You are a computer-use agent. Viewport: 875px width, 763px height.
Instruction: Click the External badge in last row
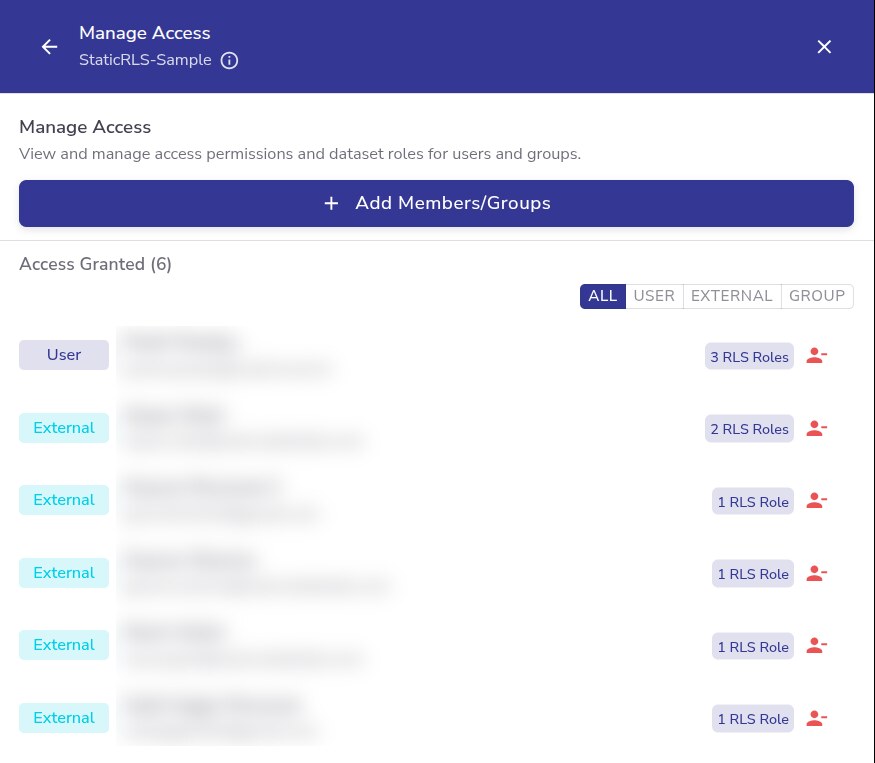coord(64,718)
